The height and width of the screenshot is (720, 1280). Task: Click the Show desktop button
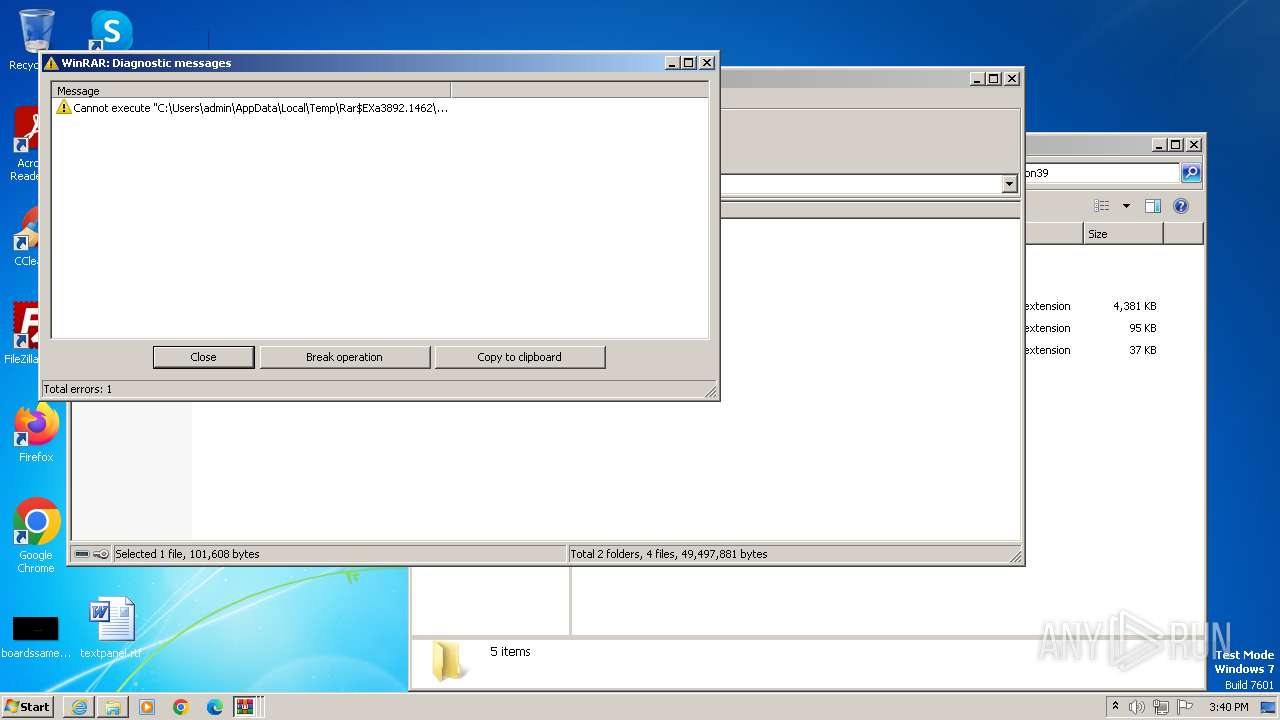point(1269,707)
